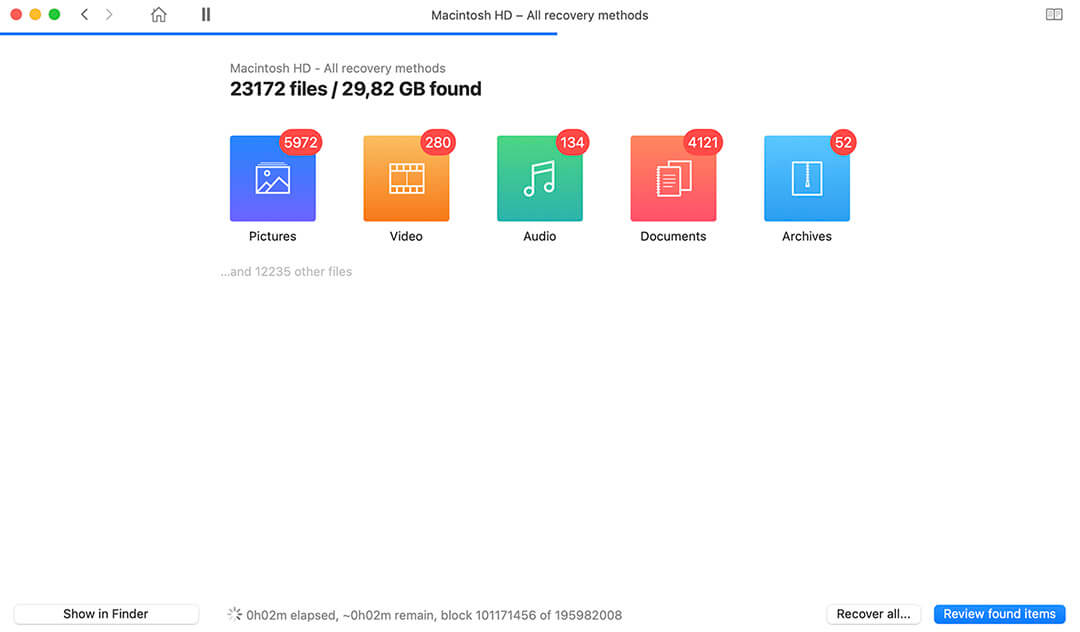Open the Archives category
1080x632 pixels.
pyautogui.click(x=806, y=178)
